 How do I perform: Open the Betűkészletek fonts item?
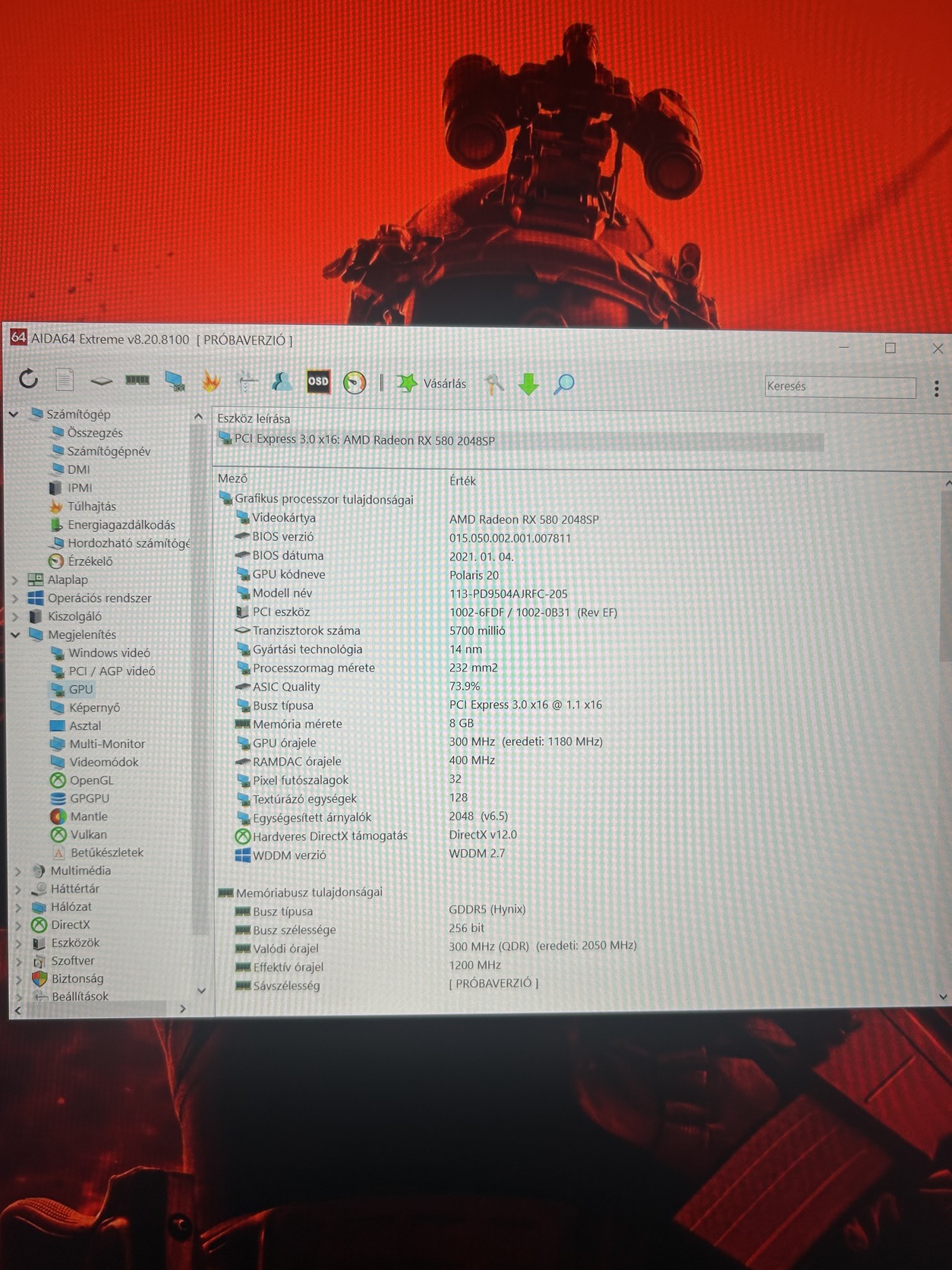coord(107,853)
